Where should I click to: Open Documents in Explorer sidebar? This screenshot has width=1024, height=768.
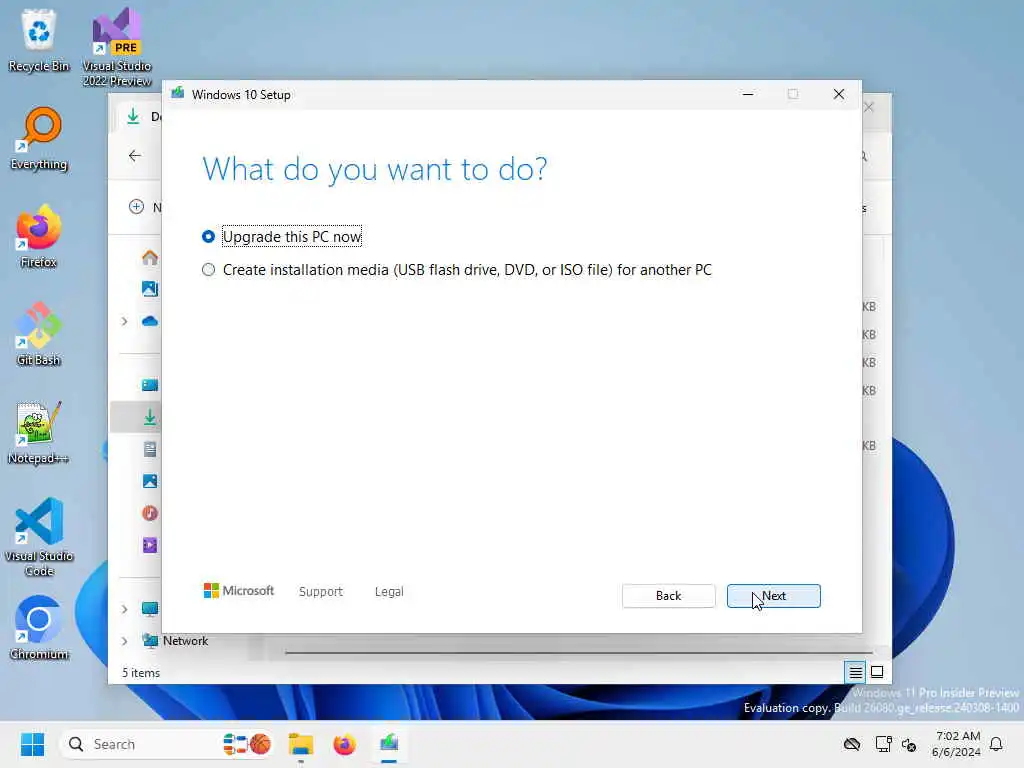150,449
